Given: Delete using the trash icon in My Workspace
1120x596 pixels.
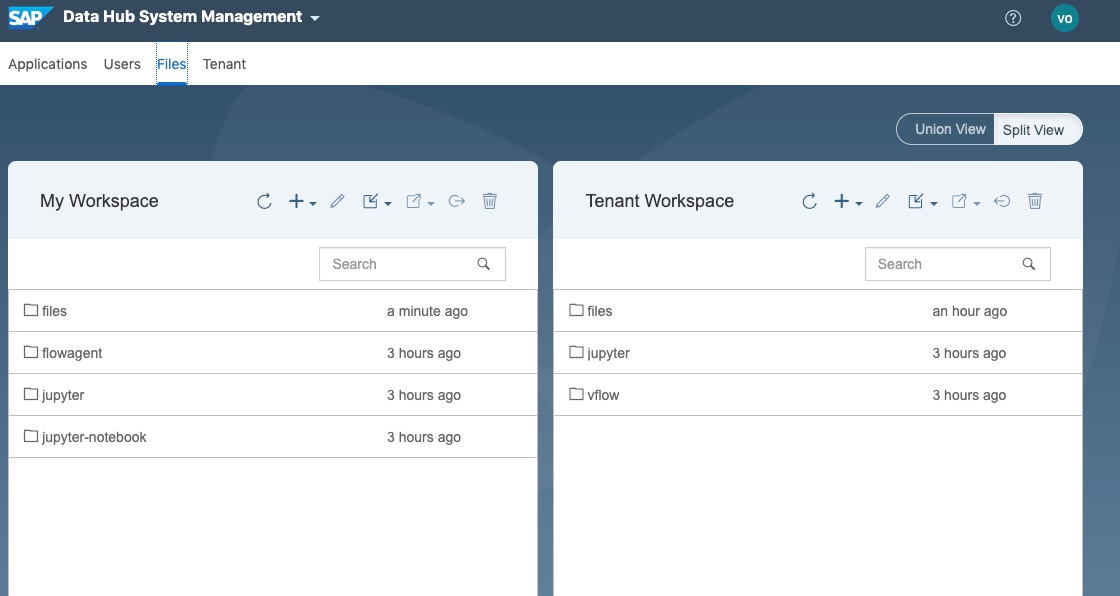Looking at the screenshot, I should pyautogui.click(x=489, y=201).
